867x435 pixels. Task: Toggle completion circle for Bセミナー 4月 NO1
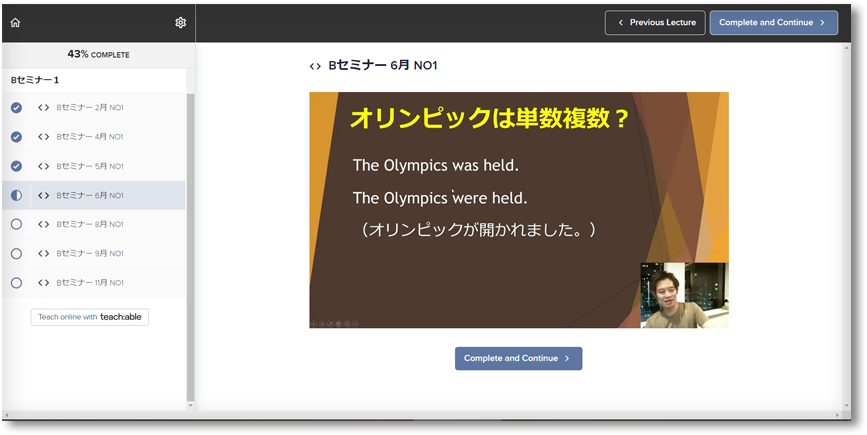coord(16,137)
